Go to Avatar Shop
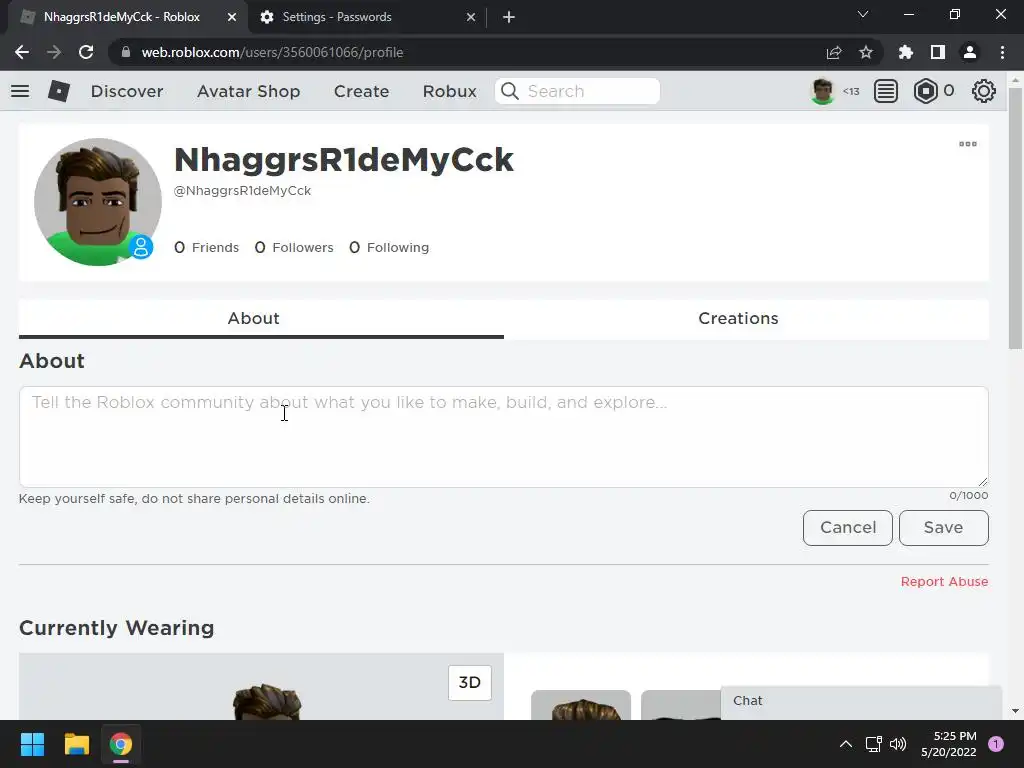 (x=248, y=91)
